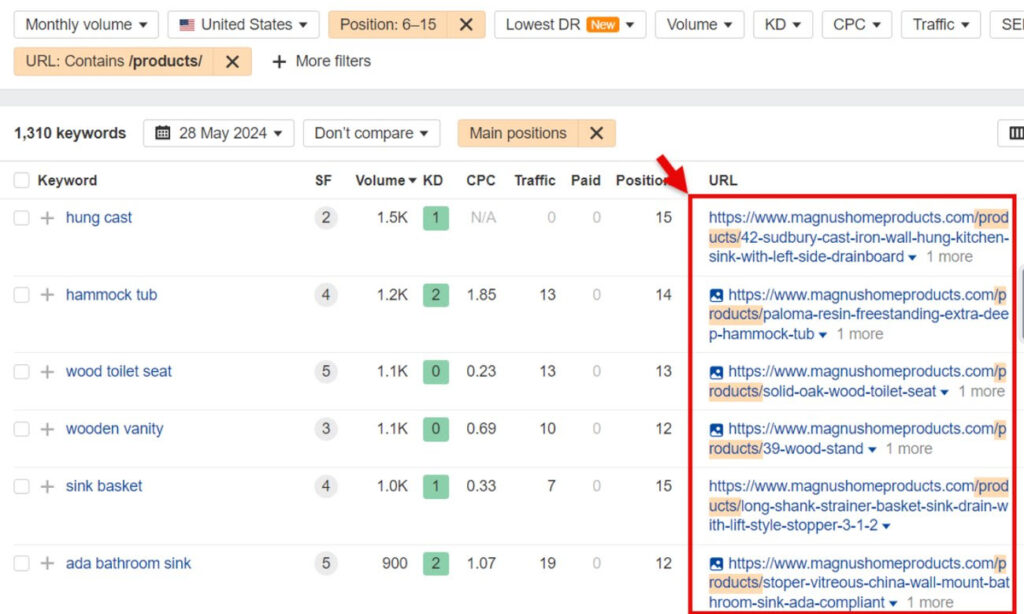Viewport: 1024px width, 614px height.
Task: Remove the Main positions filter
Action: pos(596,133)
